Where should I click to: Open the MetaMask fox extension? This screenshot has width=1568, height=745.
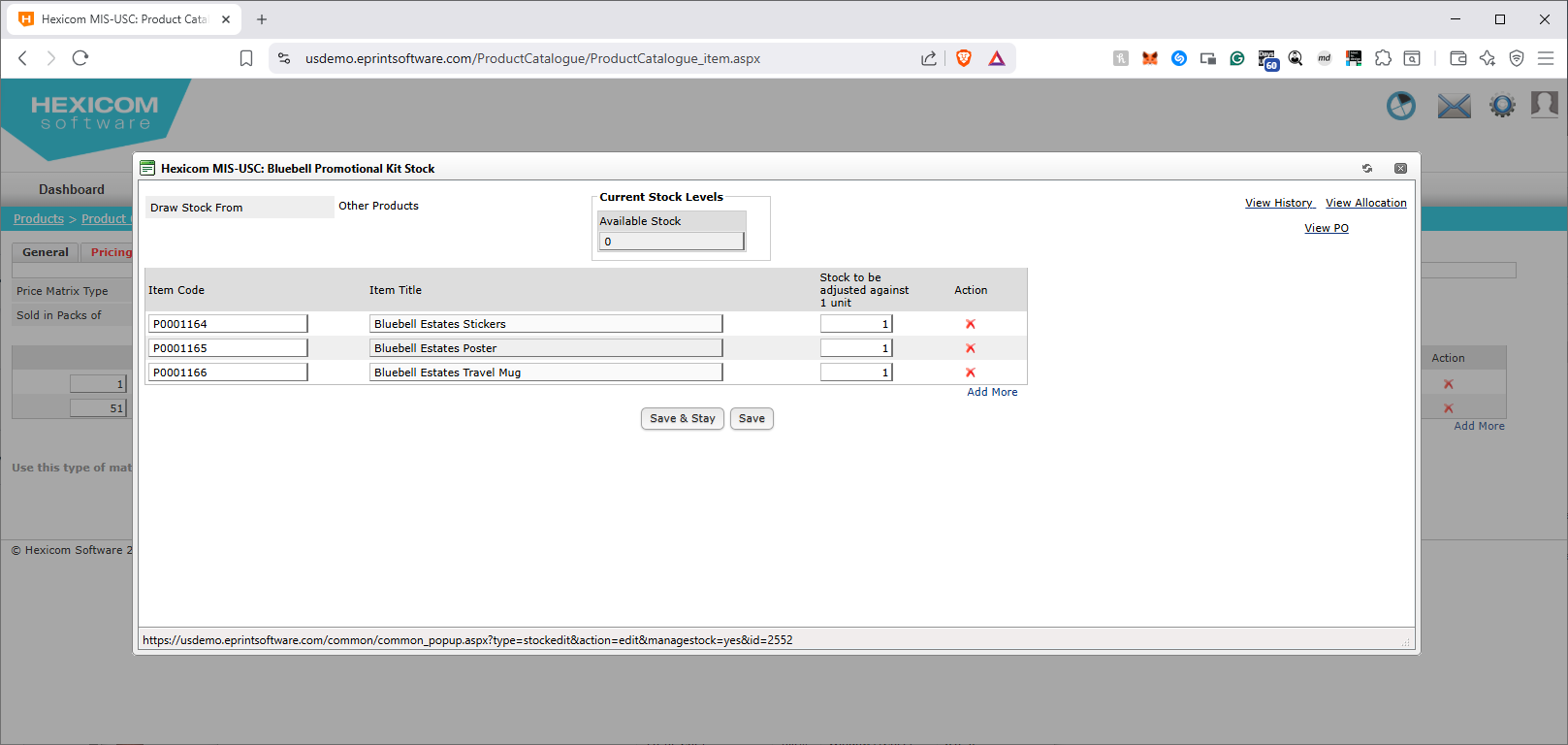[x=1150, y=58]
